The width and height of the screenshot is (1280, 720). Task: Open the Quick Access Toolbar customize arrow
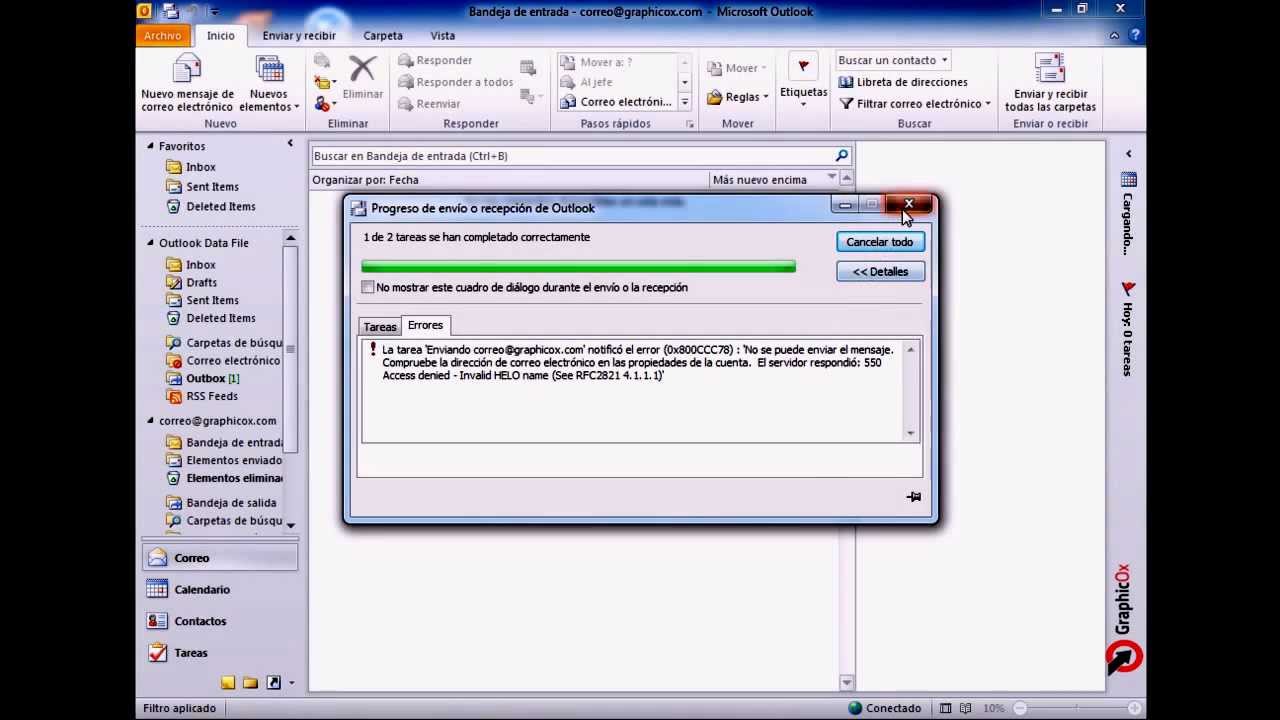(x=214, y=11)
